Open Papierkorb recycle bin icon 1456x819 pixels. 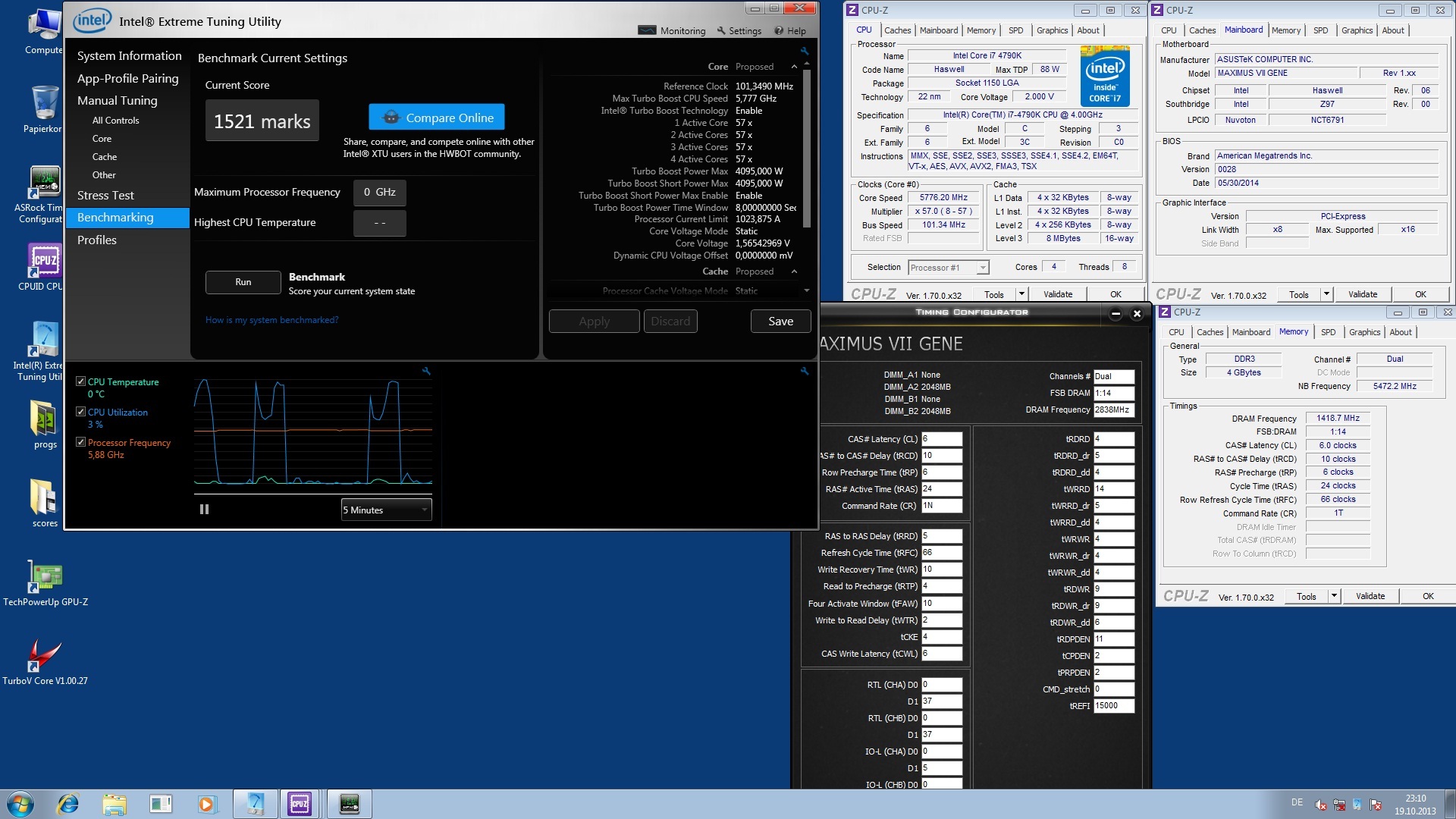coord(44,108)
